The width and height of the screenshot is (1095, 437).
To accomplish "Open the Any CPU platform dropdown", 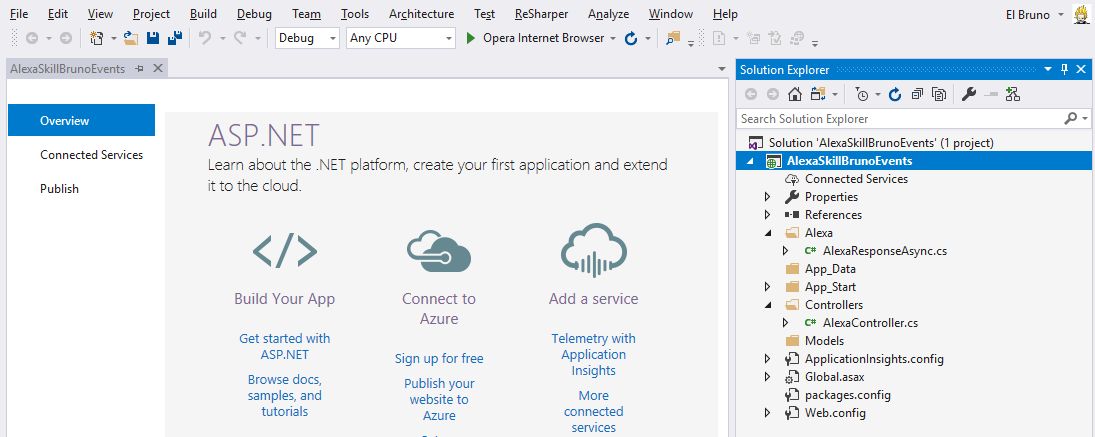I will (x=400, y=38).
